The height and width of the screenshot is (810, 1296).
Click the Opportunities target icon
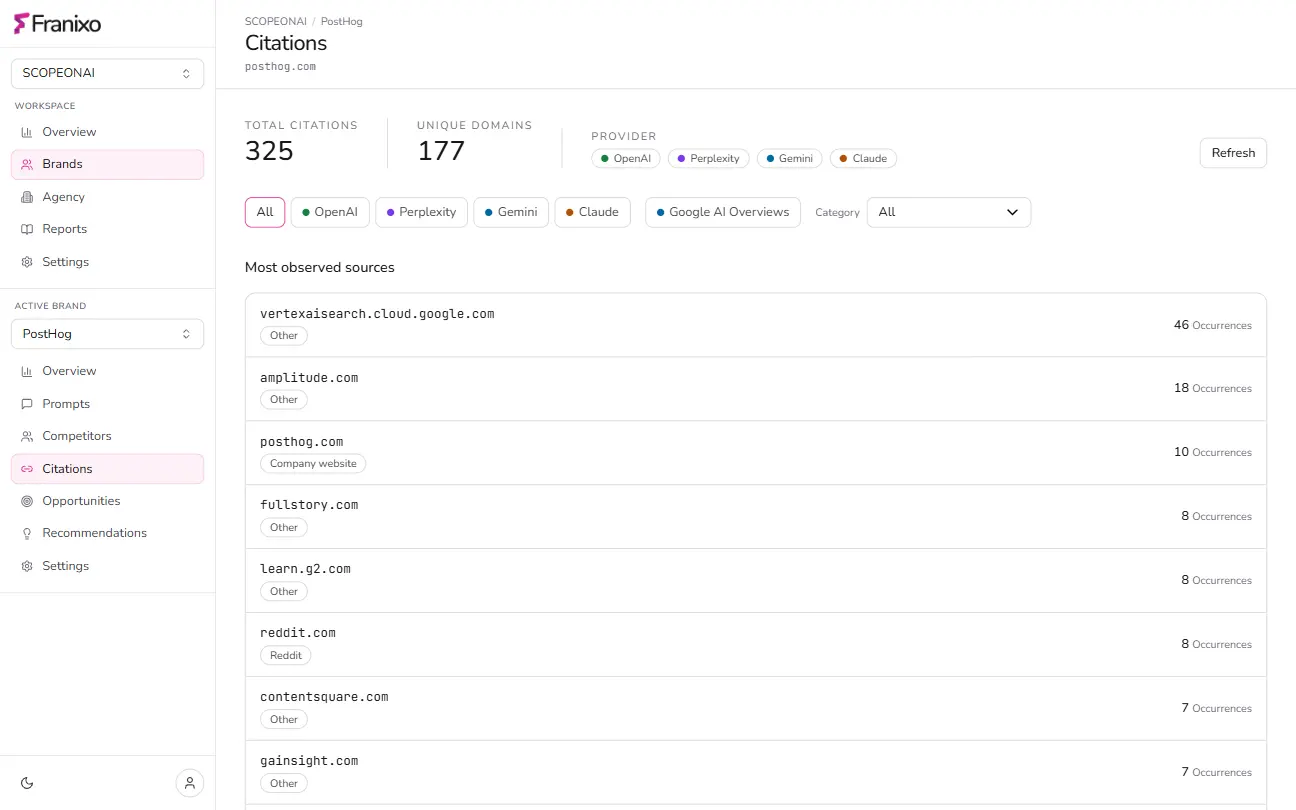pos(27,501)
